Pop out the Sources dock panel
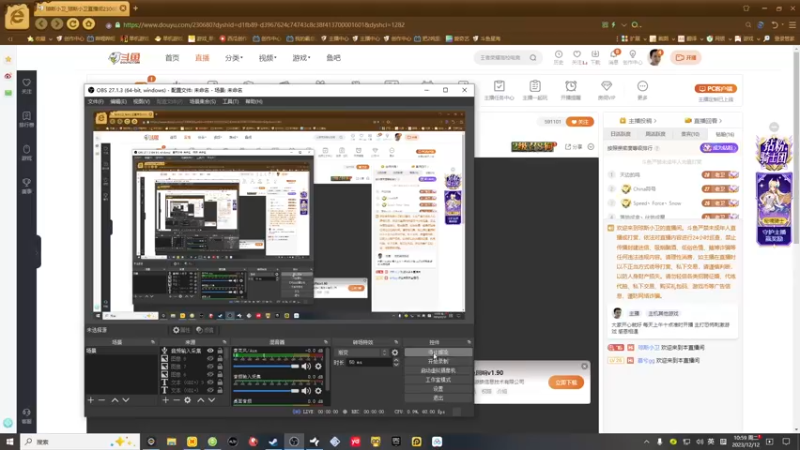Viewport: 800px width, 450px height. point(224,342)
